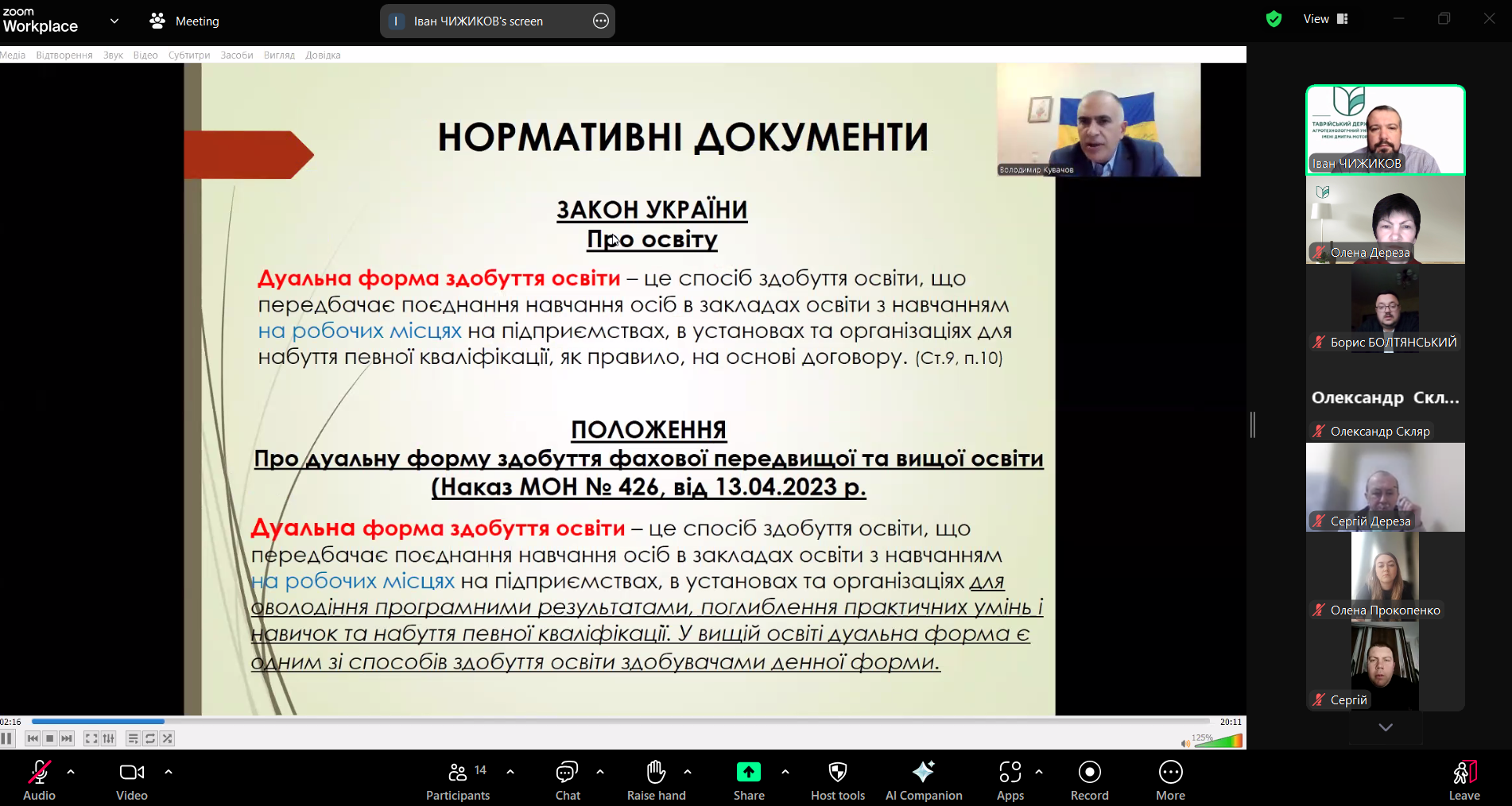Screen dimensions: 1512x806
Task: Select Борис БОЛТЯНСЬКИЙ video thumbnail
Action: pos(1386,308)
